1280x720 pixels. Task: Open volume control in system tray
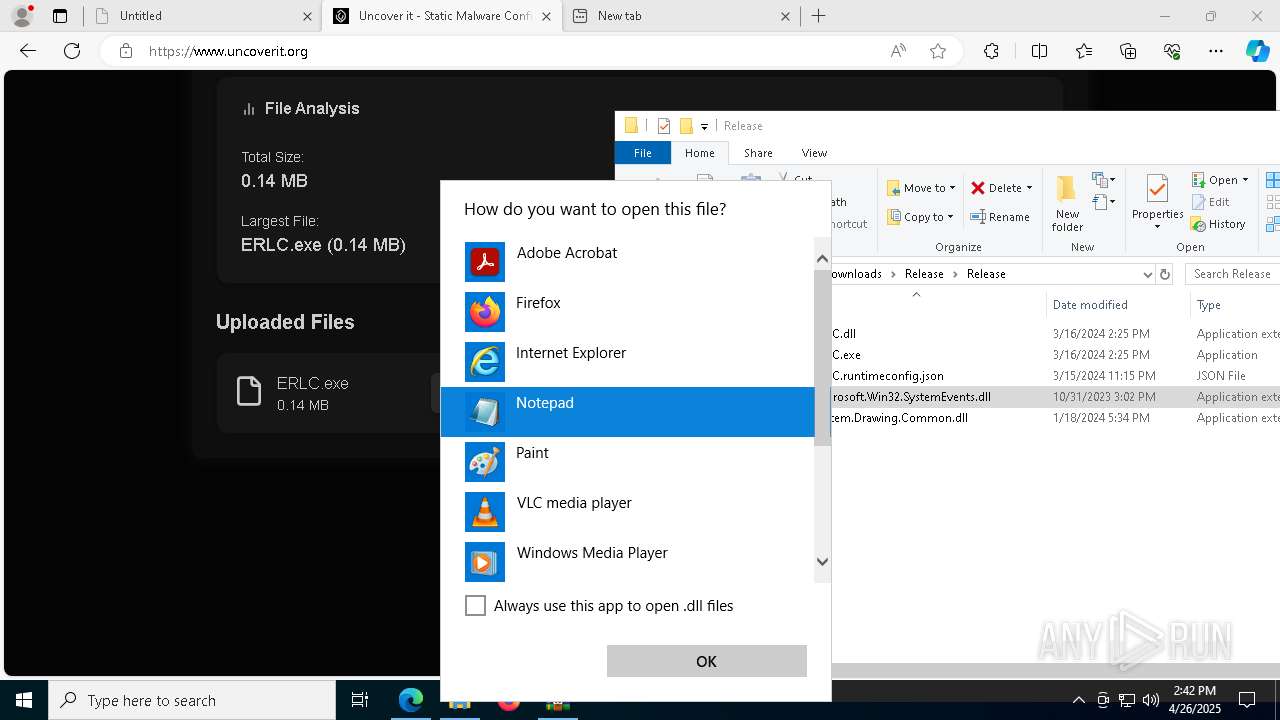coord(1151,700)
